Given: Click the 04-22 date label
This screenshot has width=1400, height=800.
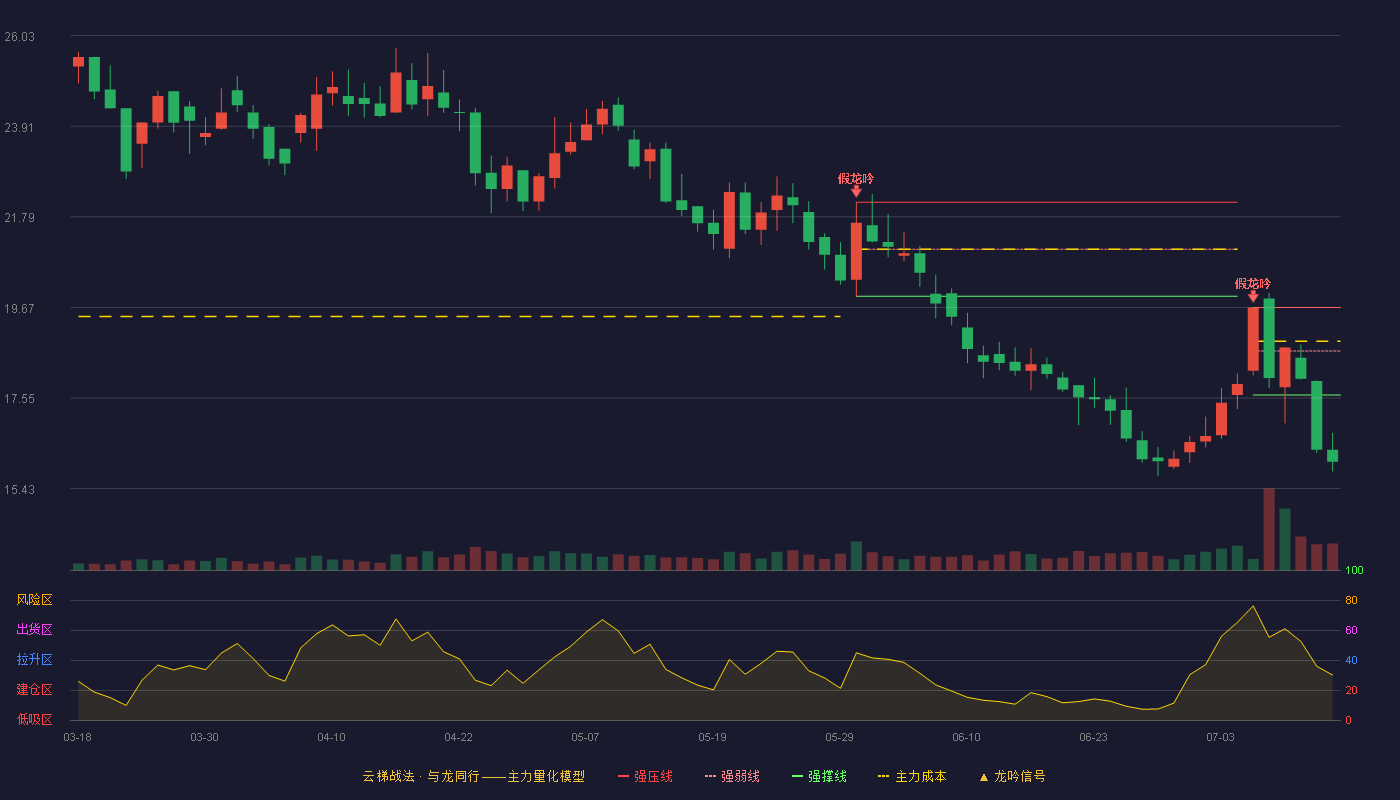Looking at the screenshot, I should (458, 737).
